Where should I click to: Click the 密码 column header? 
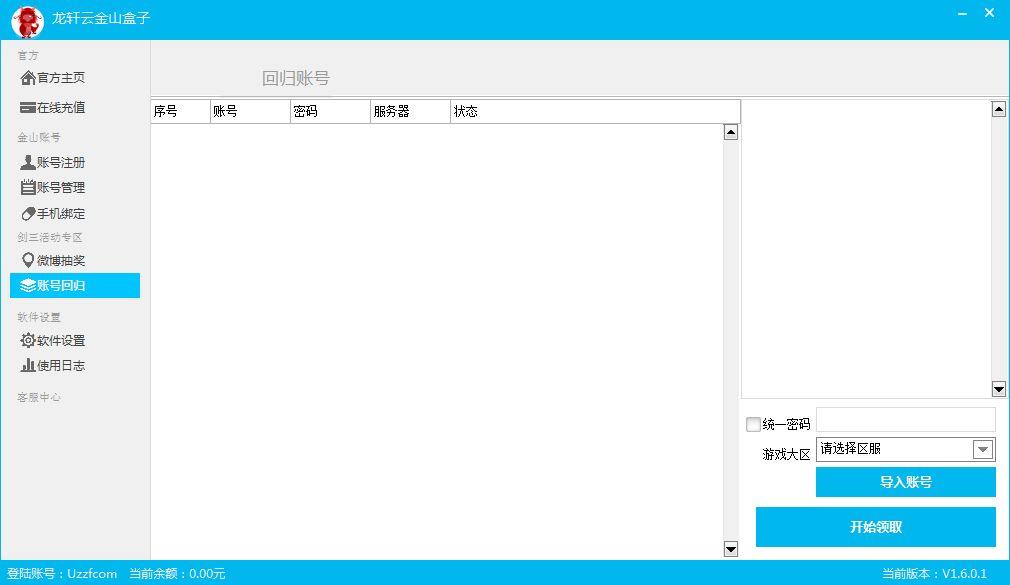[330, 111]
